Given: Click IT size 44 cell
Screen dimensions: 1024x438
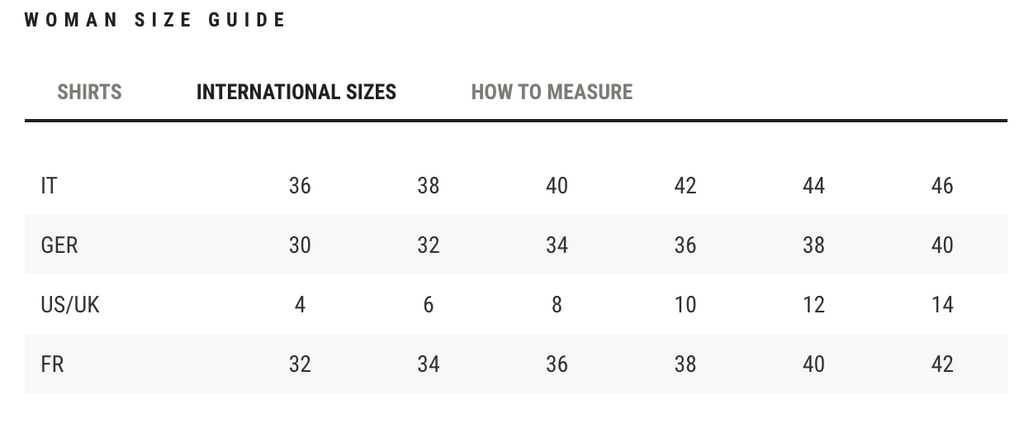Looking at the screenshot, I should point(814,186).
